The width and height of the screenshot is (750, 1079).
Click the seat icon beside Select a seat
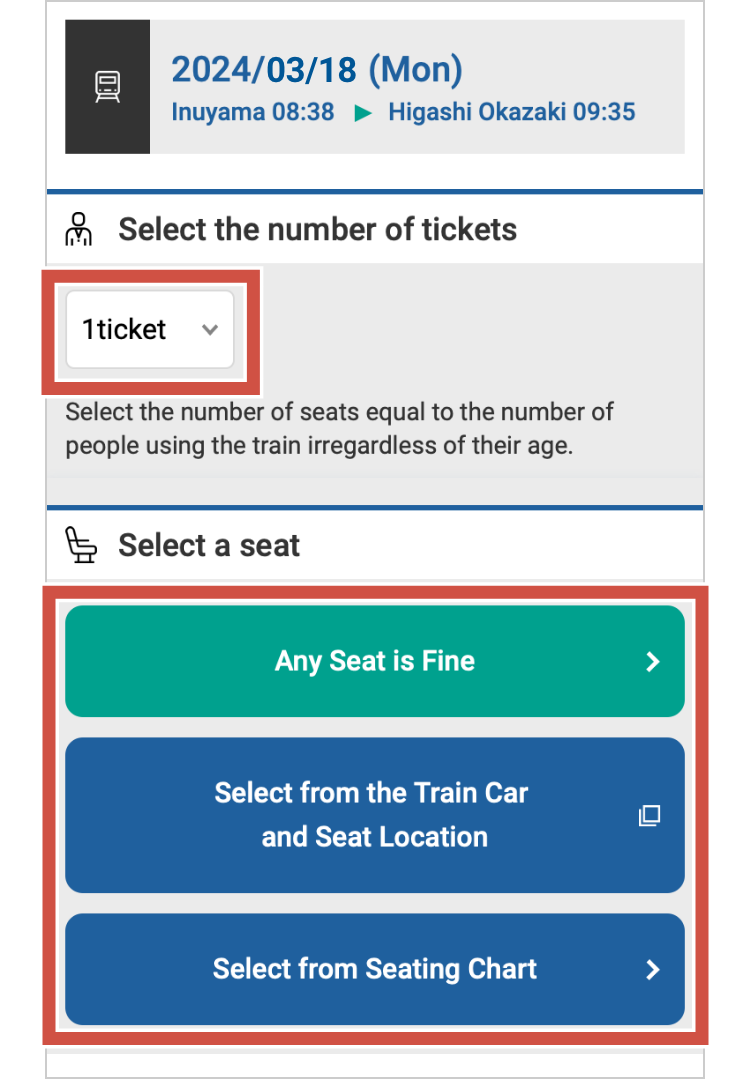point(80,546)
